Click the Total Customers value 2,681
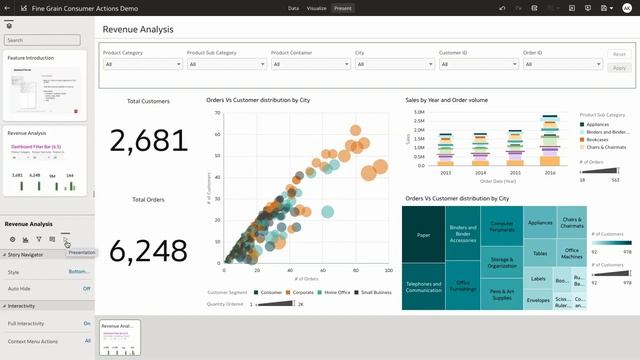 click(148, 140)
